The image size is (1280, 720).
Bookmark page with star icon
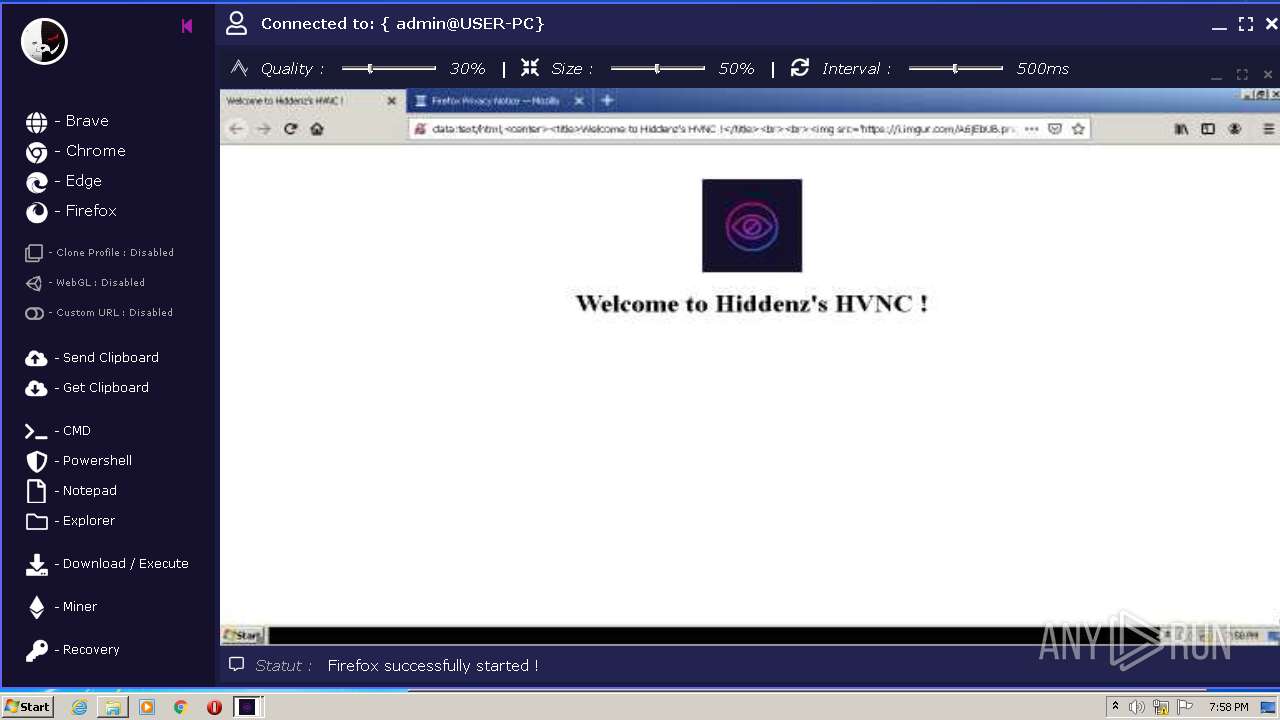point(1078,129)
